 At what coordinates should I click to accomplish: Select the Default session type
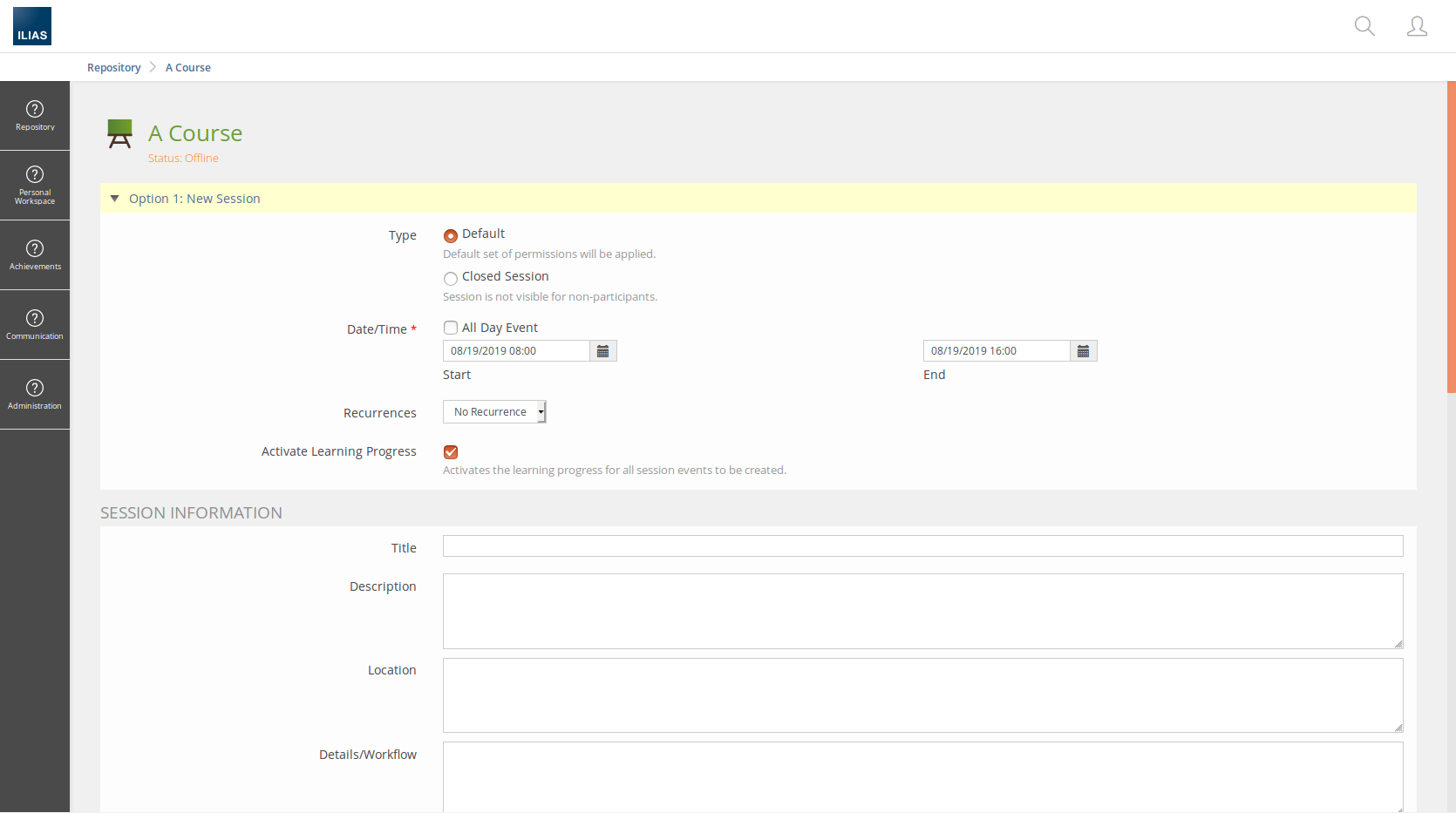pos(451,236)
